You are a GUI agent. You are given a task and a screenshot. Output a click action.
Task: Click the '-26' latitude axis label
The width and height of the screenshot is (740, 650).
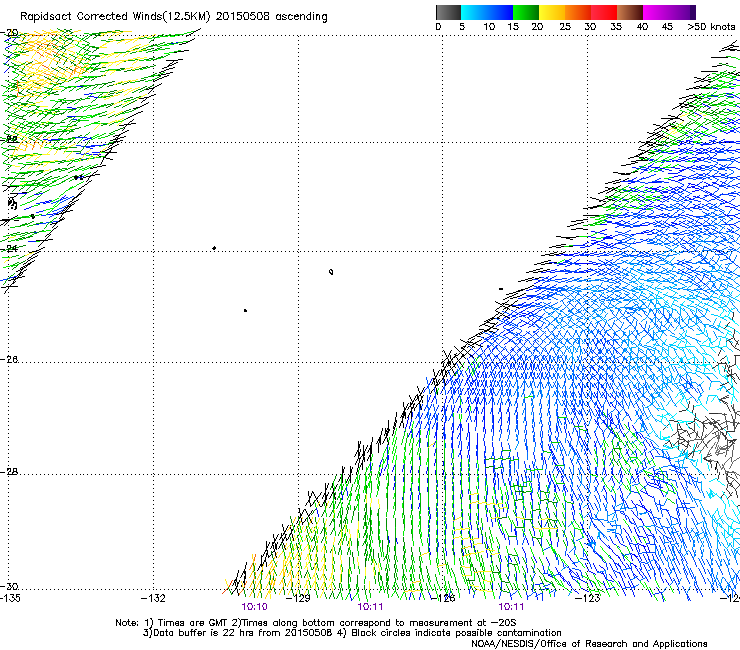click(x=9, y=359)
